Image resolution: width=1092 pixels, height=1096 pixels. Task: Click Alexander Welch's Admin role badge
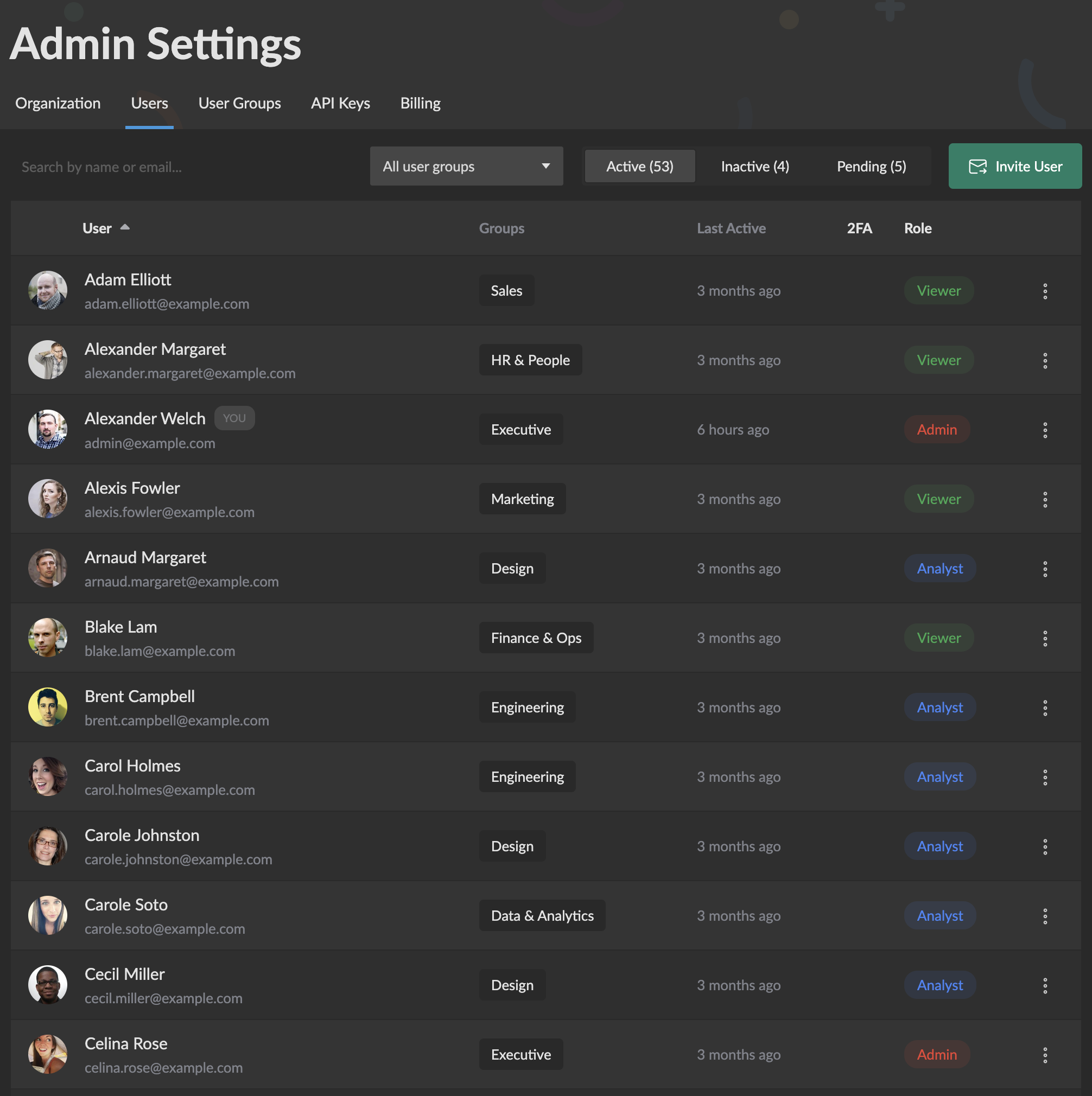click(x=936, y=429)
